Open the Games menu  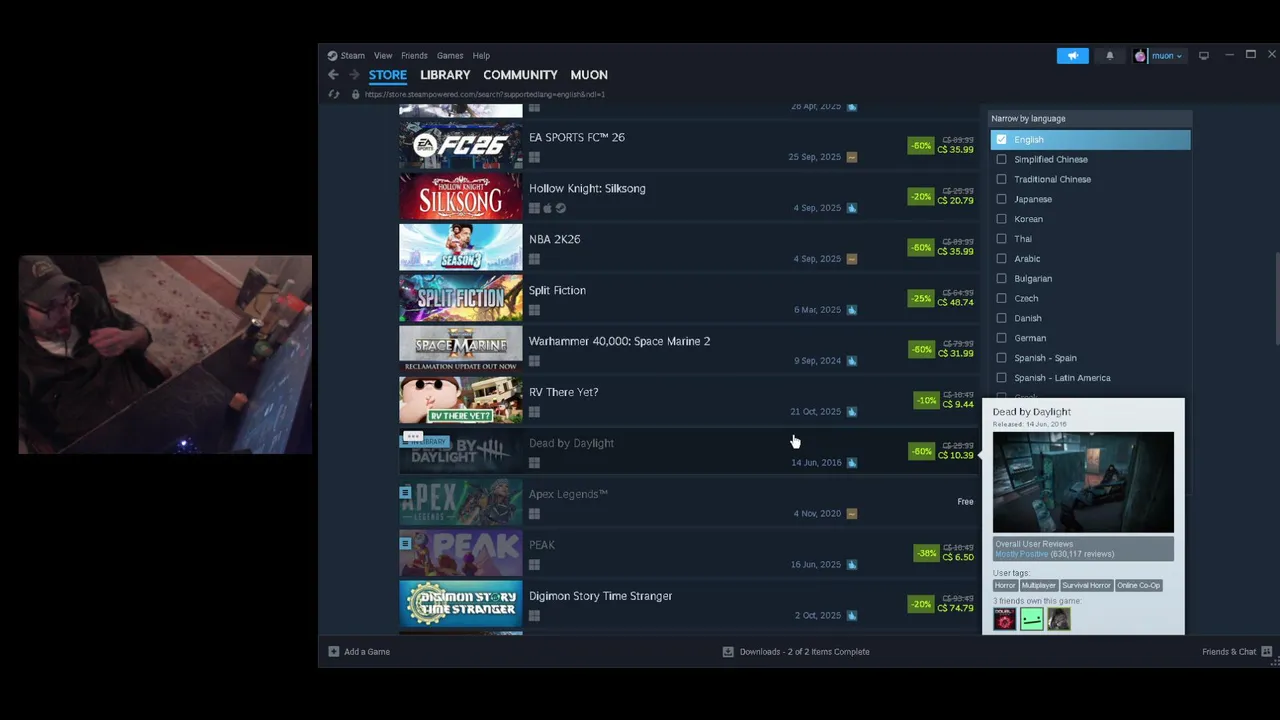coord(450,56)
